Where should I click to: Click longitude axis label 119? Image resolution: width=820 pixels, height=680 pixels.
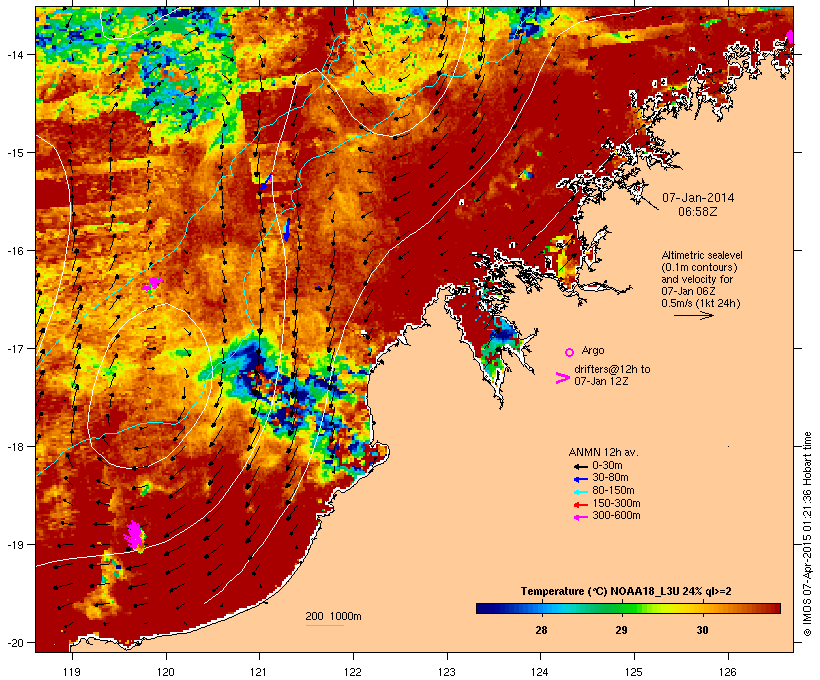(72, 672)
